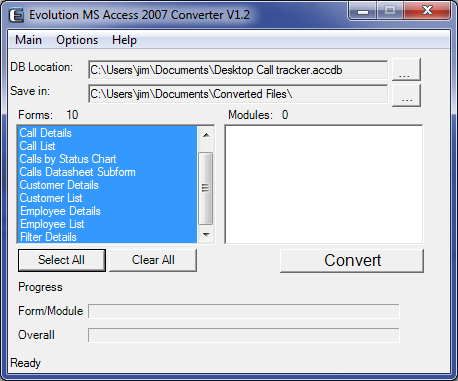Screen dimensions: 458x381
Task: Click the forms list scroll down arrow
Action: [x=206, y=235]
